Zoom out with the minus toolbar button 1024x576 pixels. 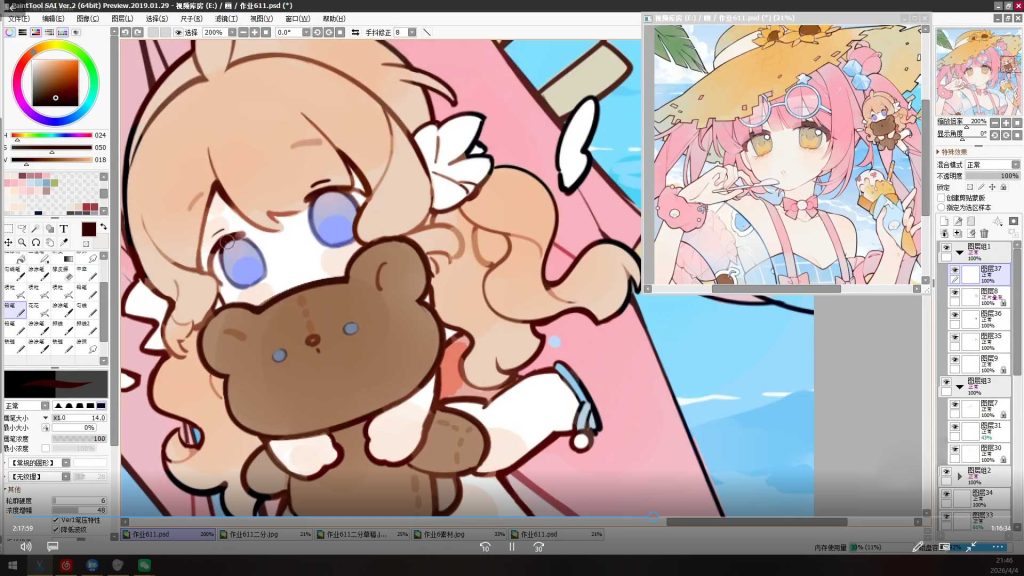pyautogui.click(x=244, y=32)
